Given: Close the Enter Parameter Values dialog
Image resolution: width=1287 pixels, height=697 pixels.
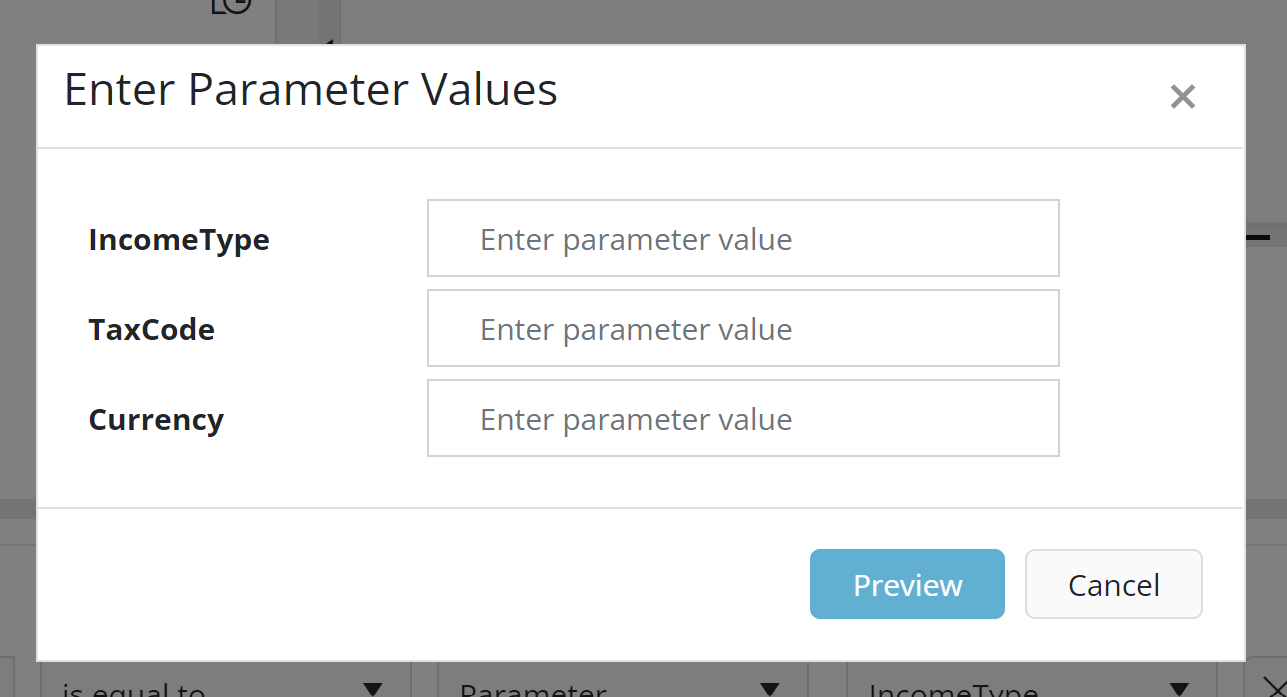Looking at the screenshot, I should click(x=1182, y=97).
